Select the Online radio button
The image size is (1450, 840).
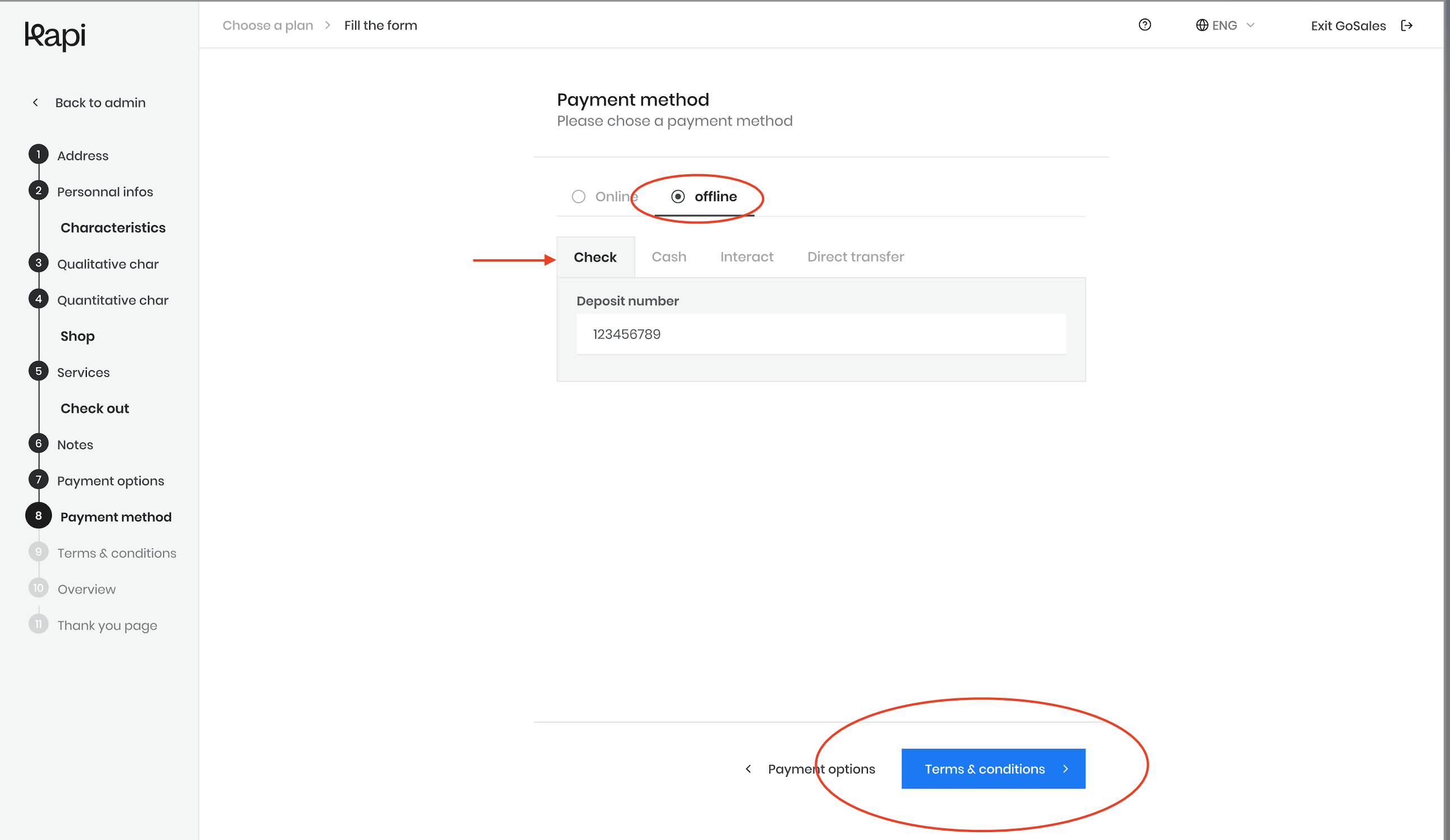pos(579,197)
